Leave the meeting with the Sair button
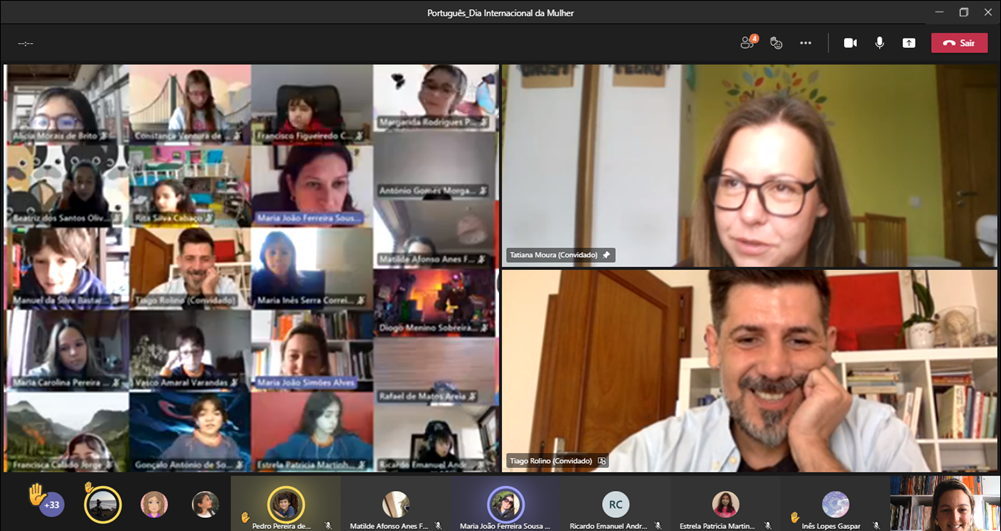Image resolution: width=1001 pixels, height=531 pixels. click(959, 43)
